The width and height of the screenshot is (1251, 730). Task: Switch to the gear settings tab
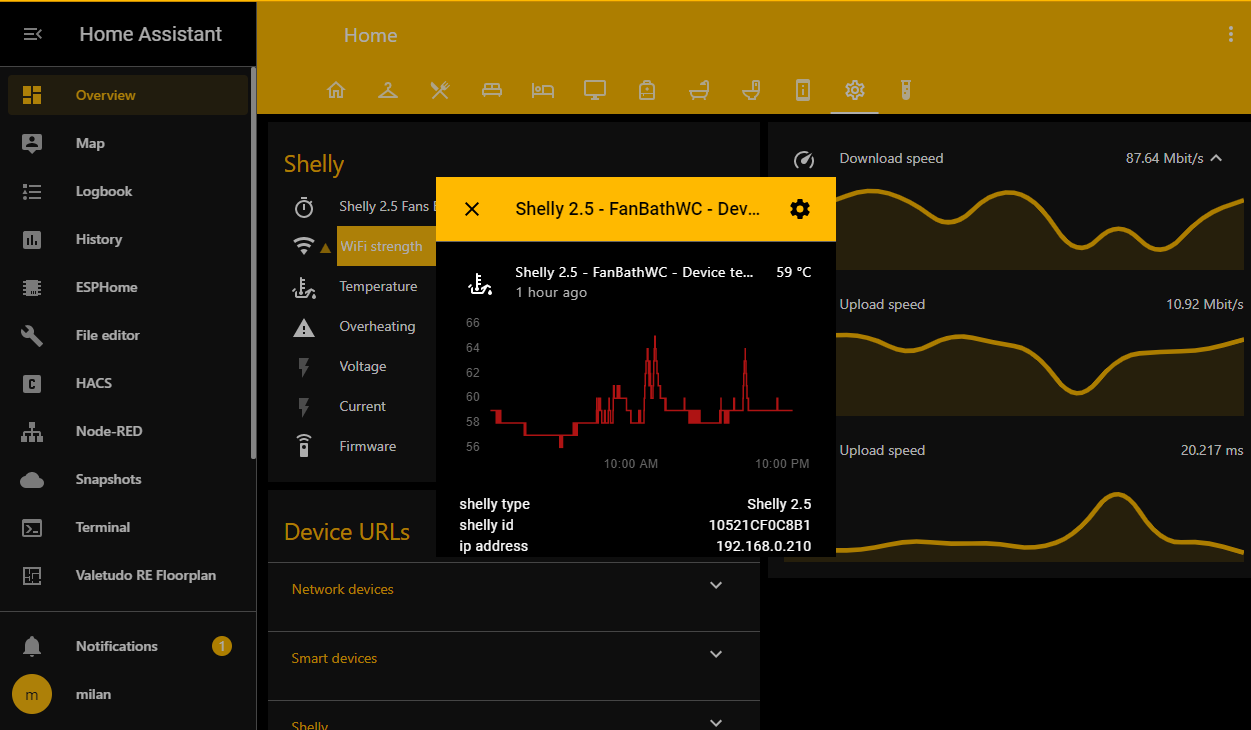tap(855, 90)
